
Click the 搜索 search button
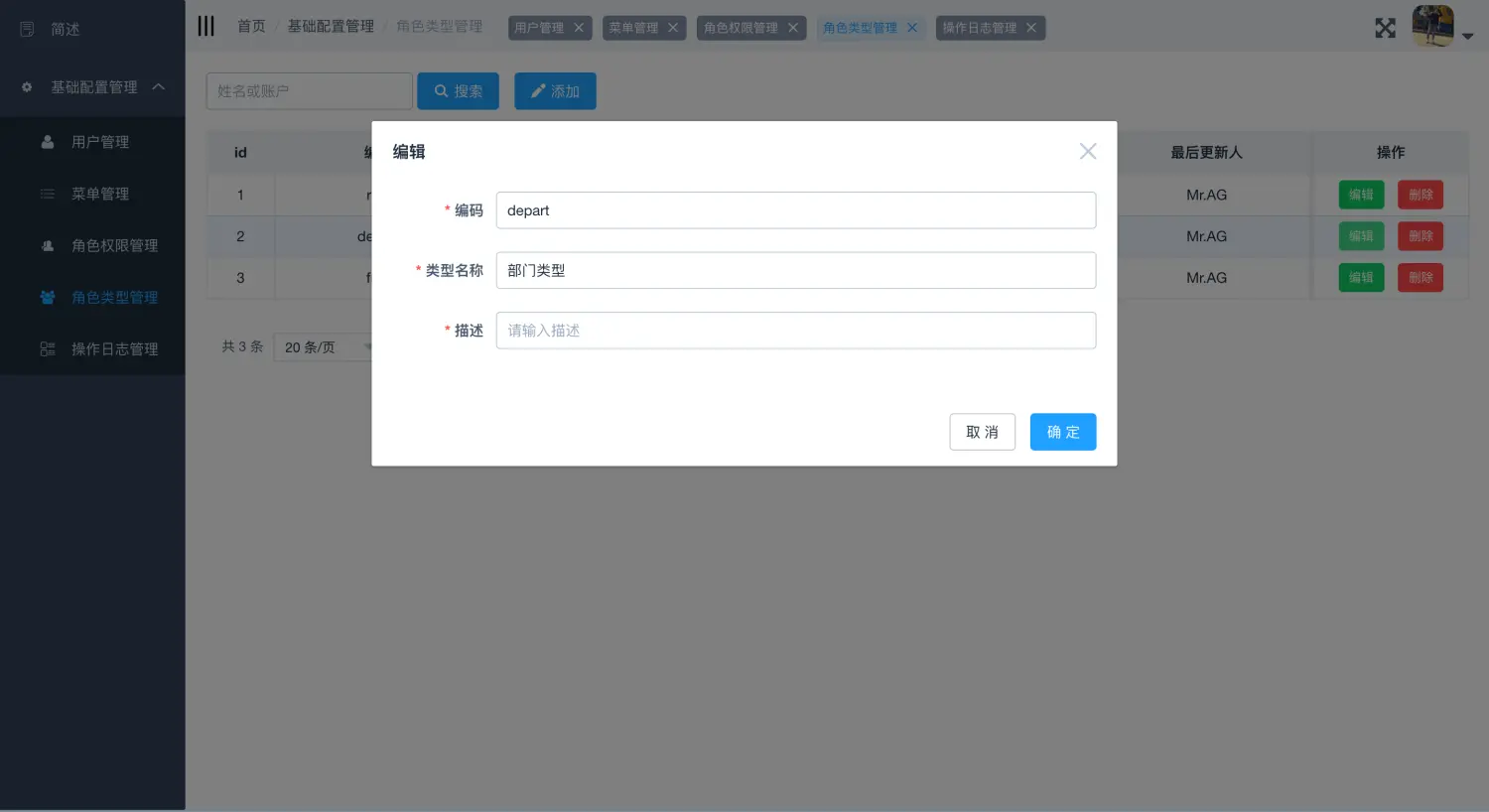point(458,91)
